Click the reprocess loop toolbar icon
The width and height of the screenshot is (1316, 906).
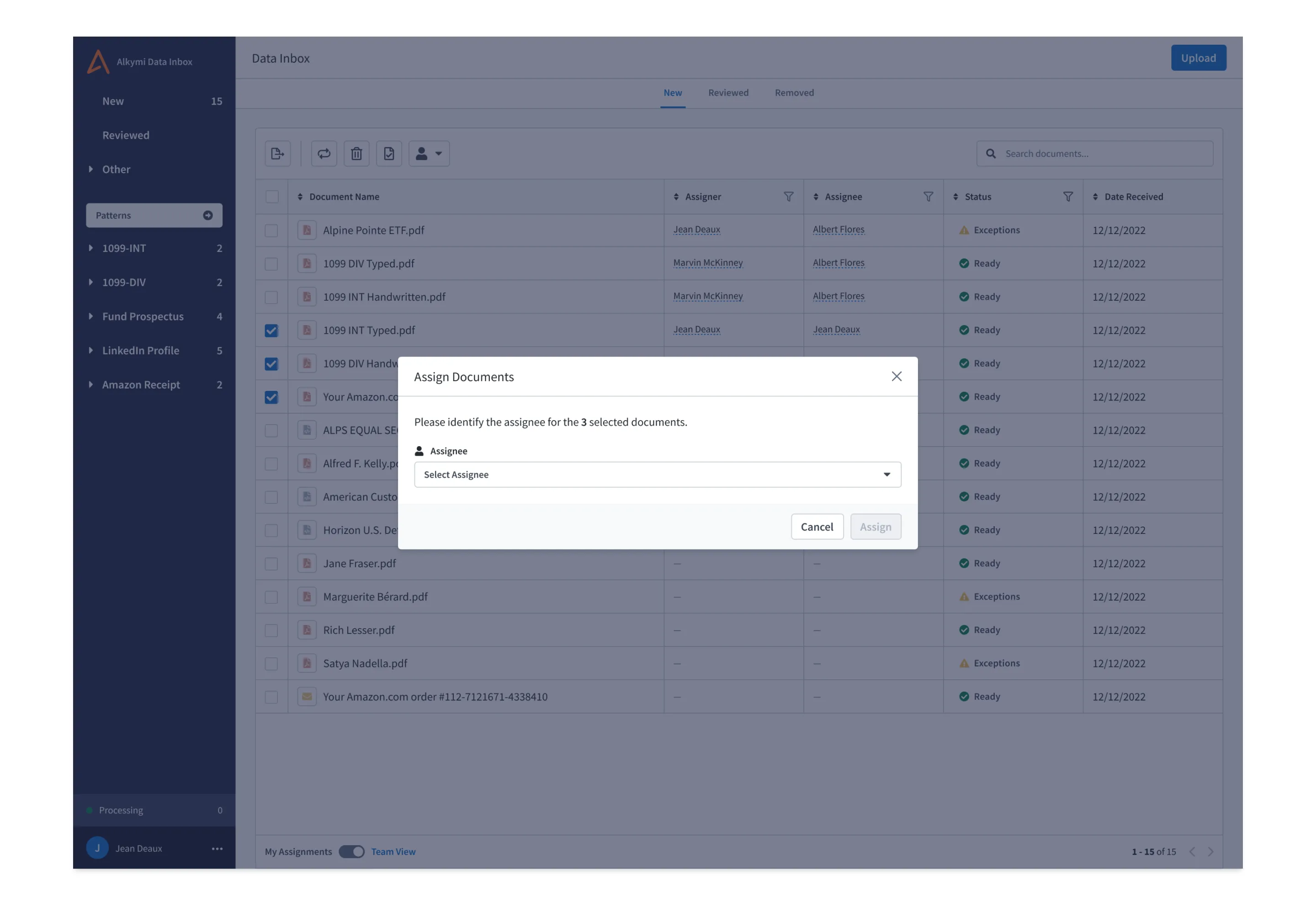tap(324, 153)
